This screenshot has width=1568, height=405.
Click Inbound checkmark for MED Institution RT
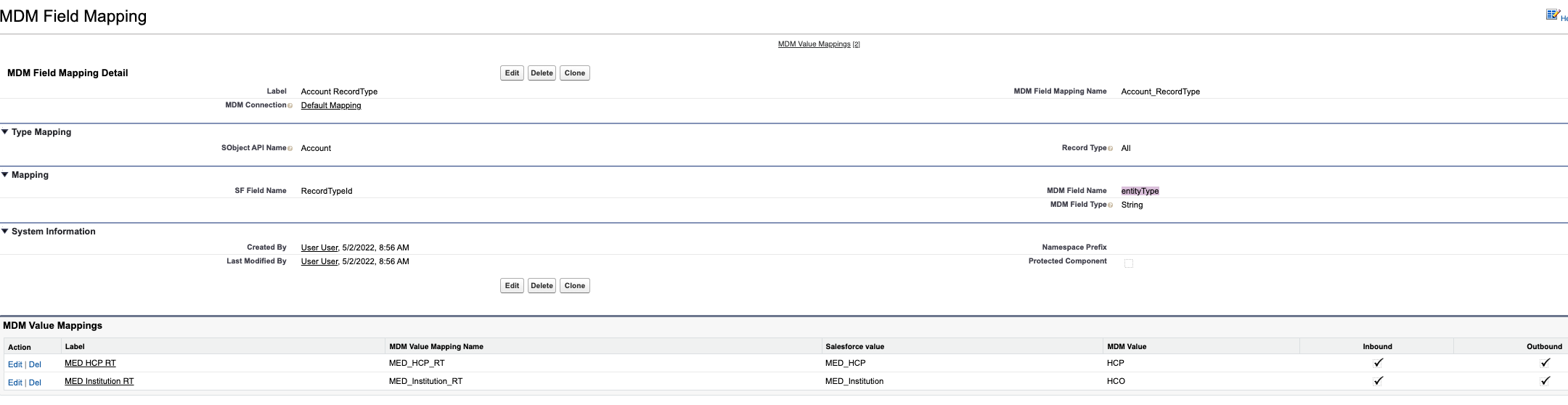(1378, 381)
